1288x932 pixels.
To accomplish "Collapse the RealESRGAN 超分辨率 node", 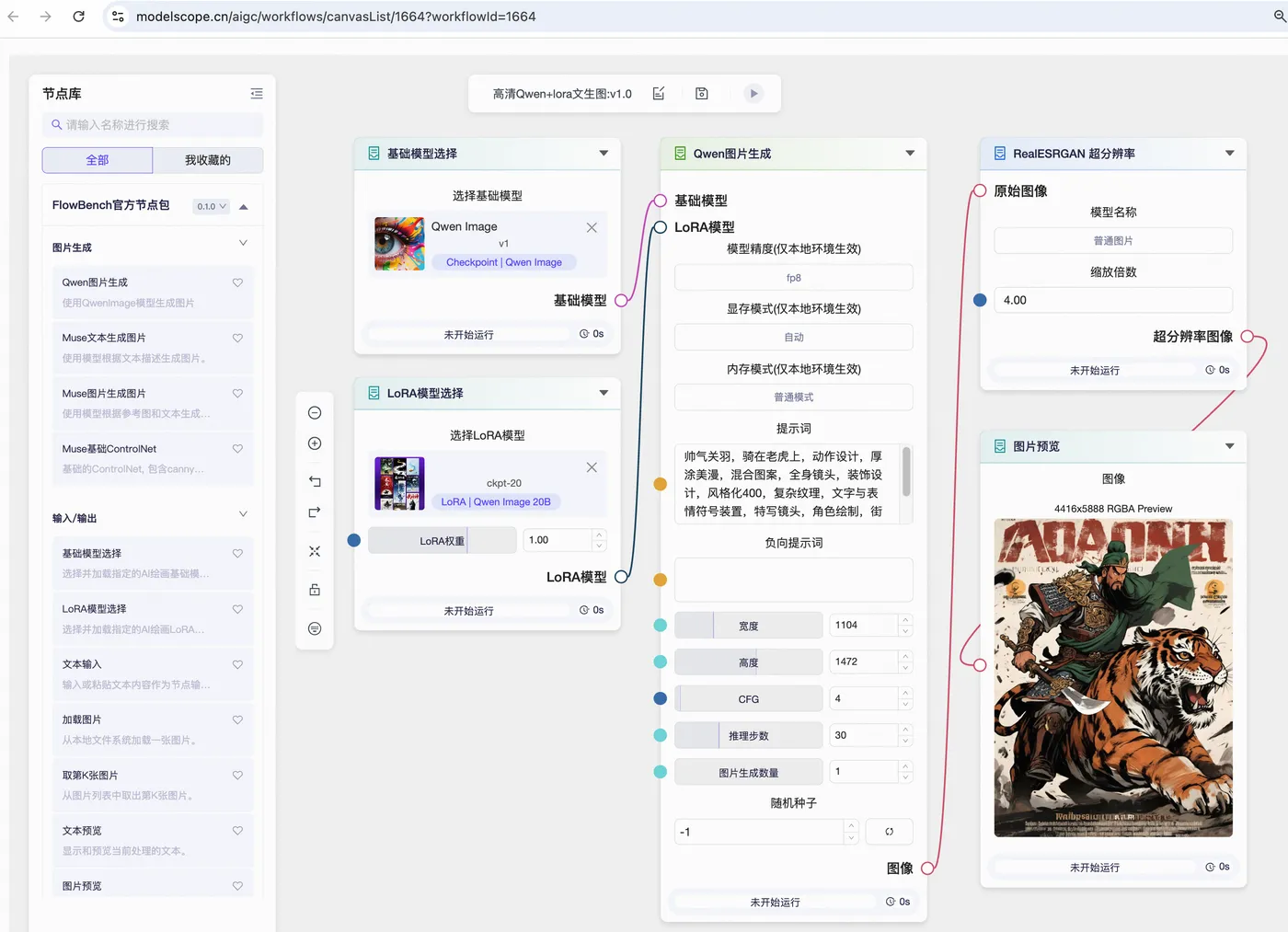I will coord(1230,154).
